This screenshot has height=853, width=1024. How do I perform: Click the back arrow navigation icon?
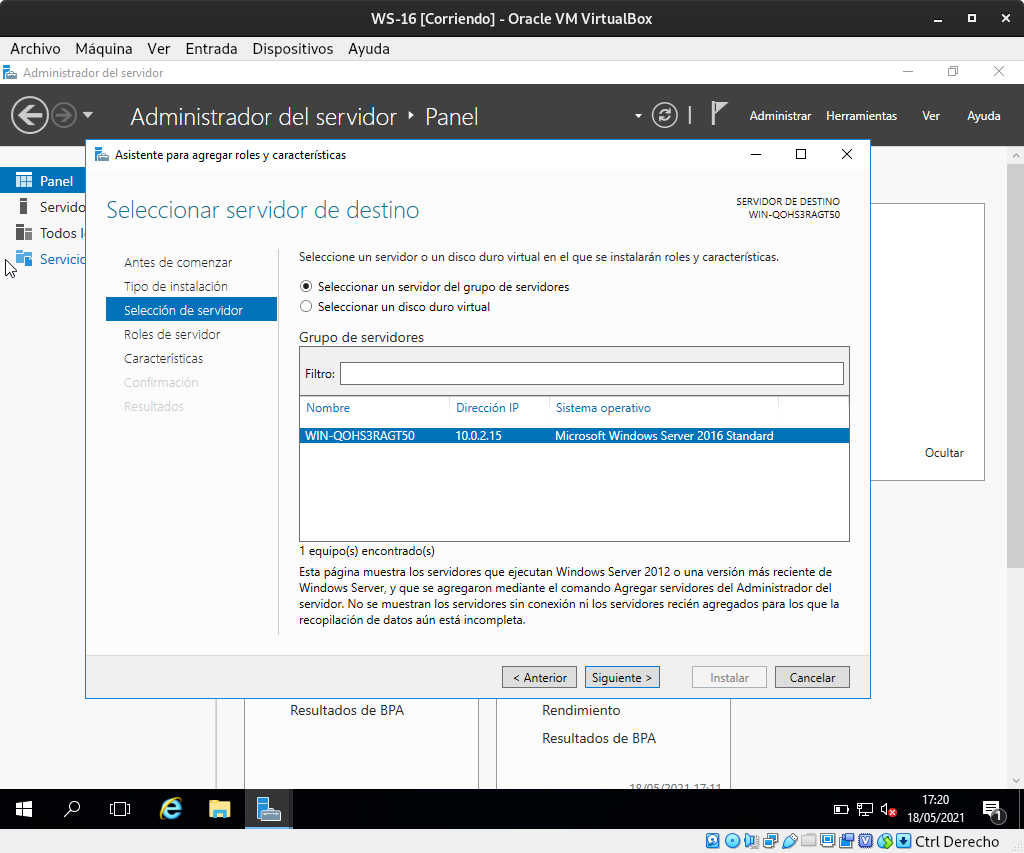[x=29, y=115]
